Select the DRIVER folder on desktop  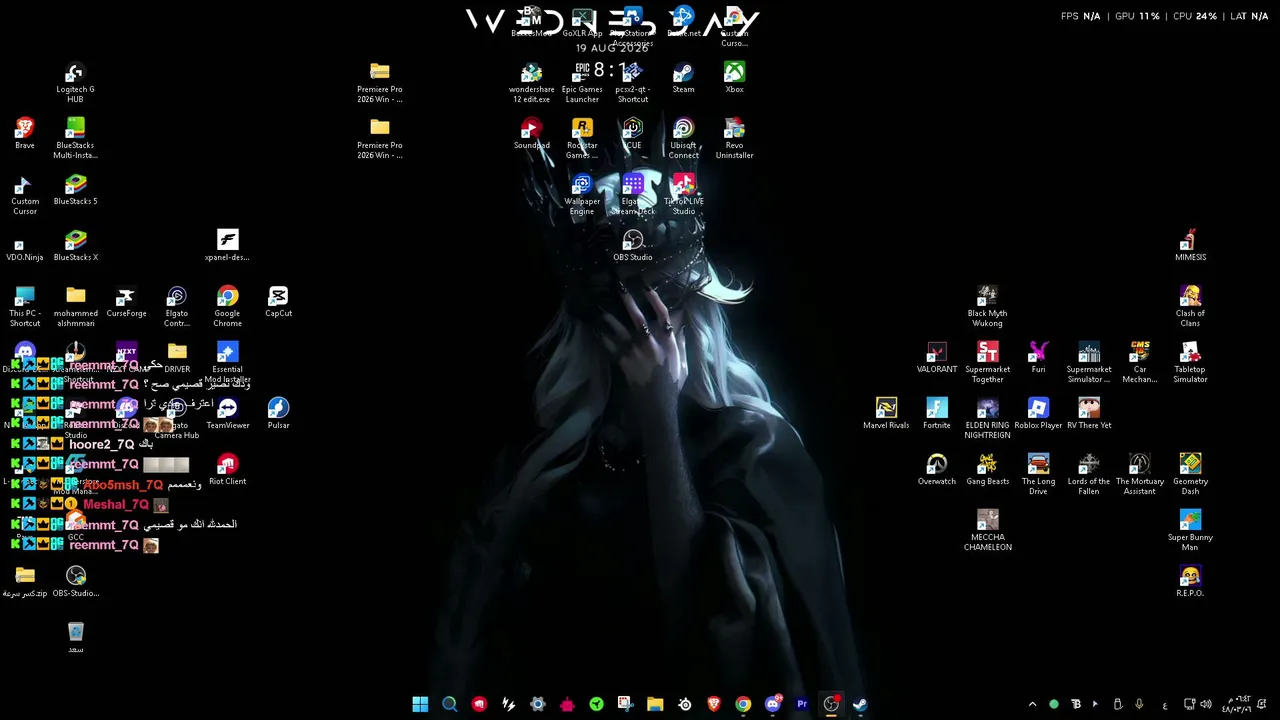tap(177, 358)
